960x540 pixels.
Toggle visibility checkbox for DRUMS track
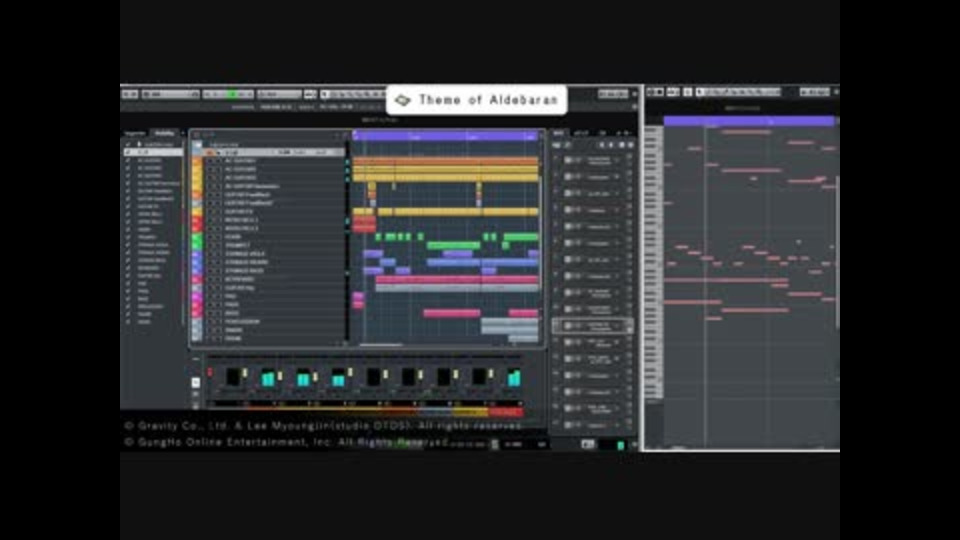(x=128, y=321)
